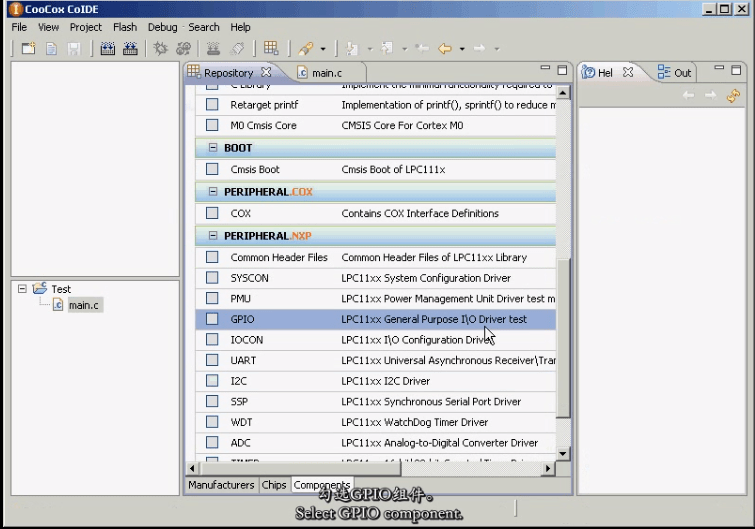Click the last edit location arrow icon
This screenshot has height=529, width=755.
(x=422, y=48)
